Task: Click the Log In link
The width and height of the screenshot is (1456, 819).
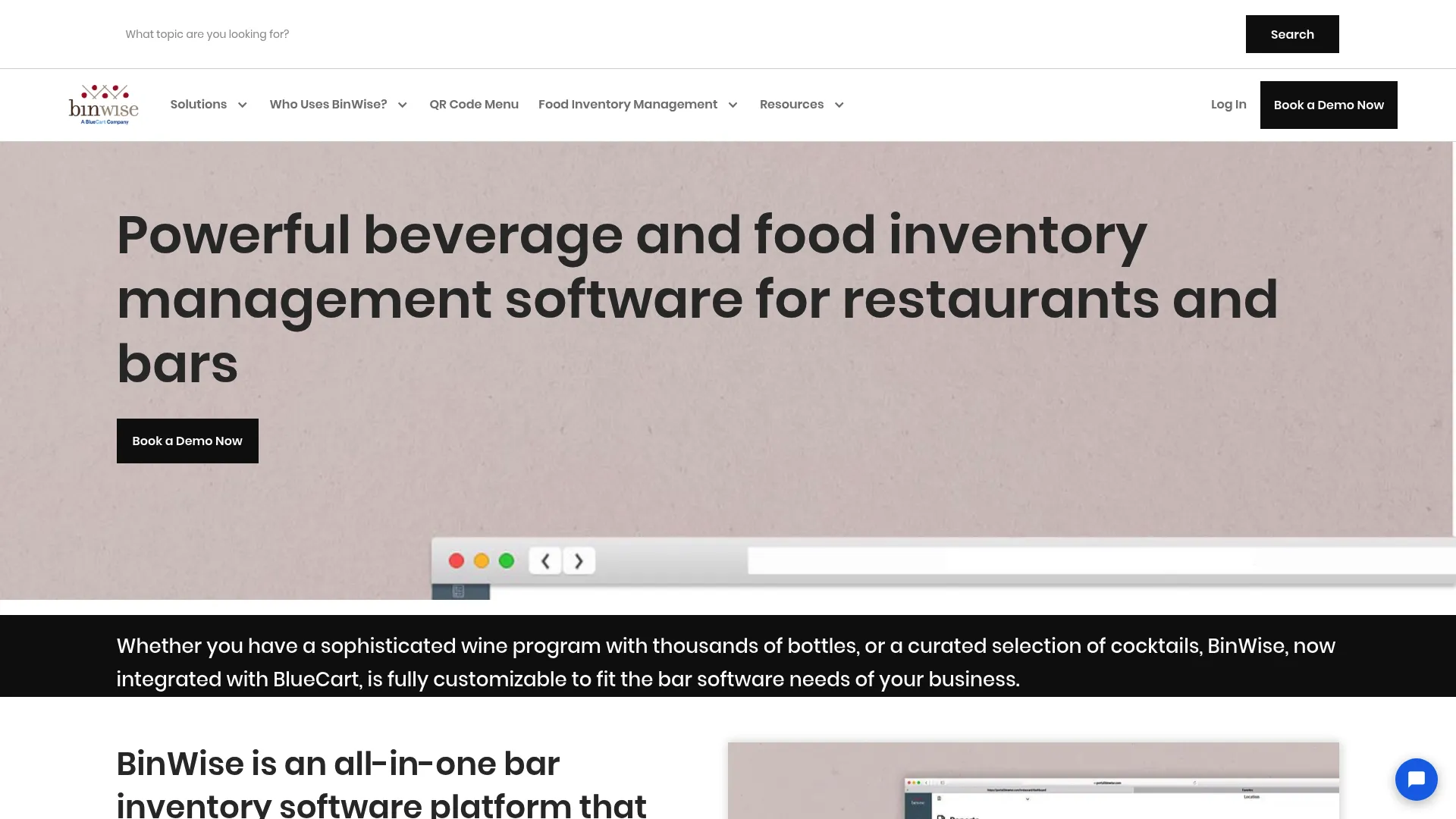Action: (1228, 105)
